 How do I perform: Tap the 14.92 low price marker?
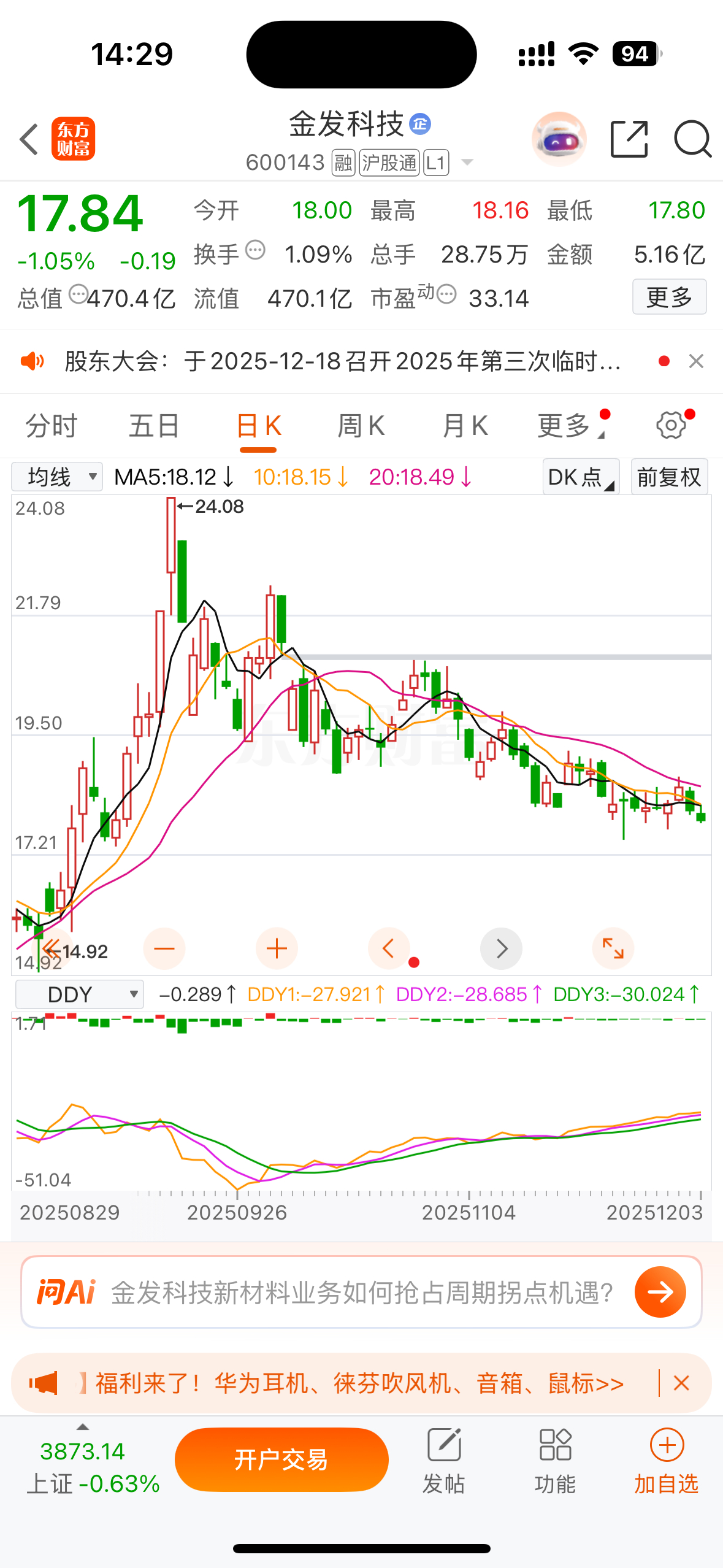pos(78,951)
